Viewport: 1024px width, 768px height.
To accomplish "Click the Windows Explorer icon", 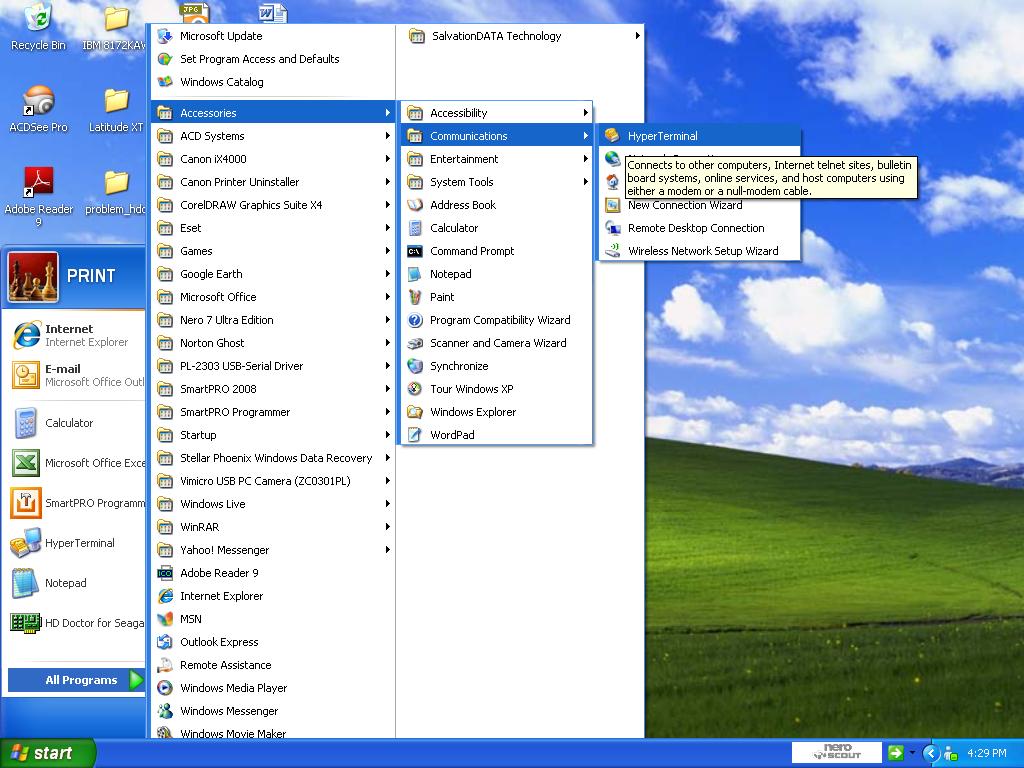I will pos(415,412).
